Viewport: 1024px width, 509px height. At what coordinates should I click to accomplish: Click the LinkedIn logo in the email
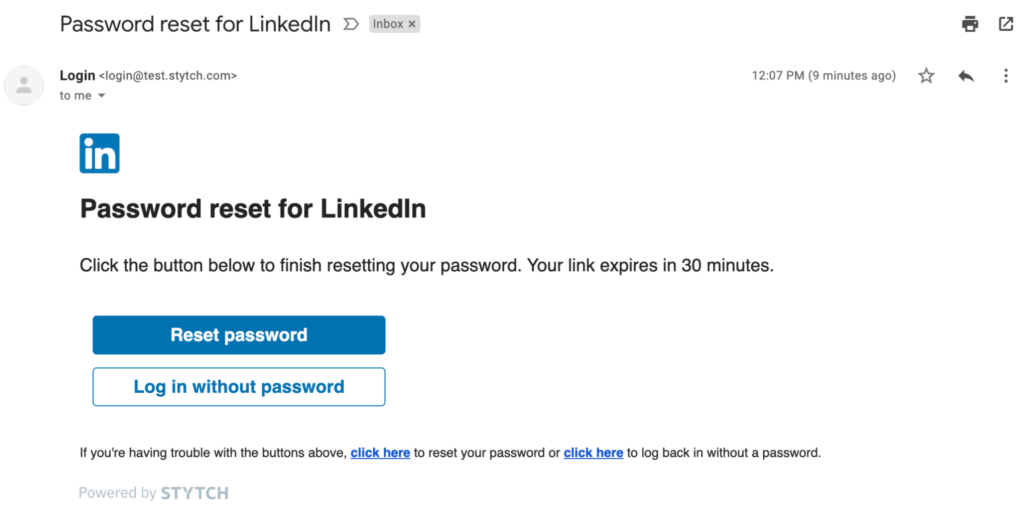(x=99, y=154)
